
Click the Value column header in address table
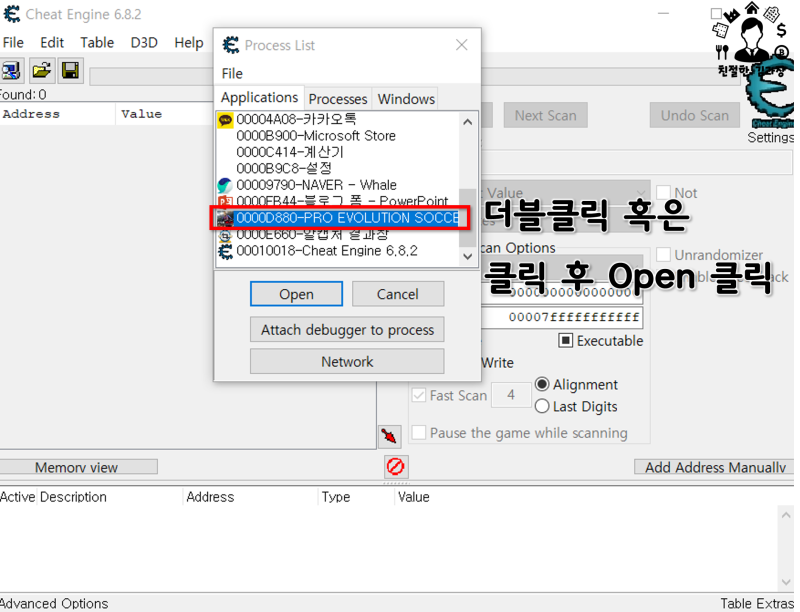point(413,497)
